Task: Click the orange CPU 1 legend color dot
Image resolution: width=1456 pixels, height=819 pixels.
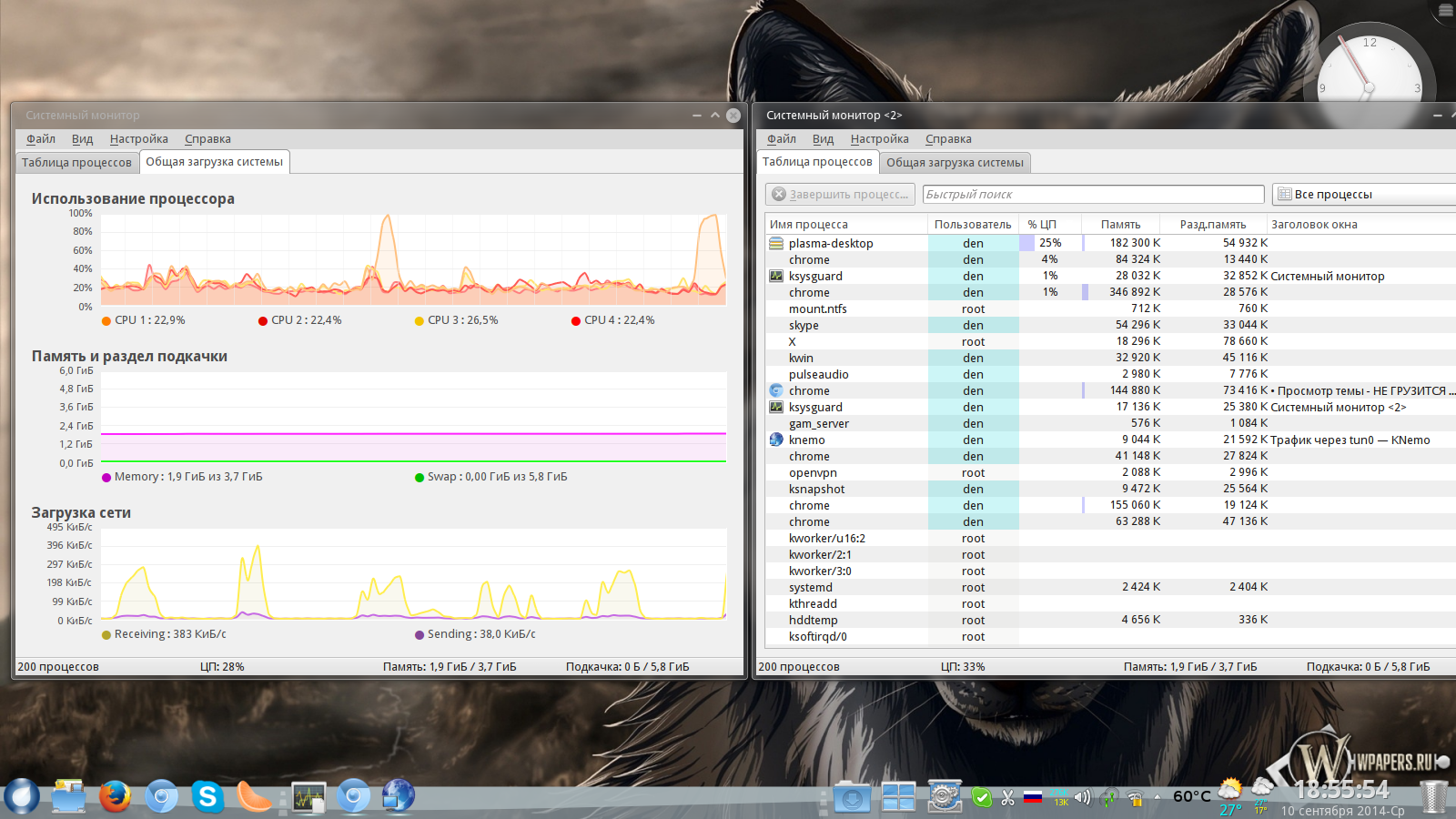Action: coord(106,320)
